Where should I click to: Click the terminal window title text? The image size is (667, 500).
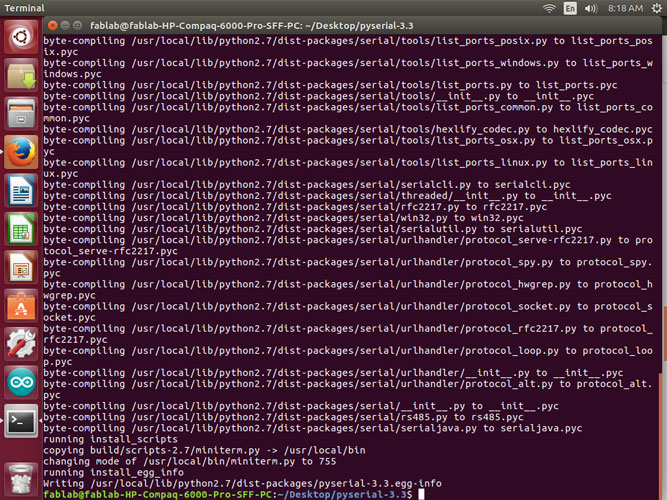click(x=251, y=26)
